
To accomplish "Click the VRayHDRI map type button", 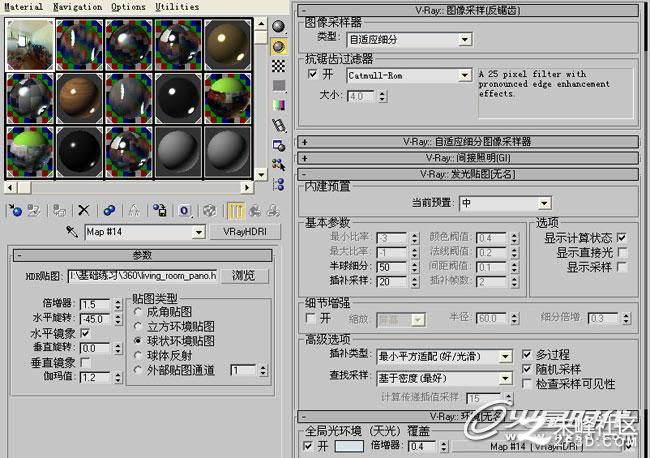I will (x=245, y=232).
